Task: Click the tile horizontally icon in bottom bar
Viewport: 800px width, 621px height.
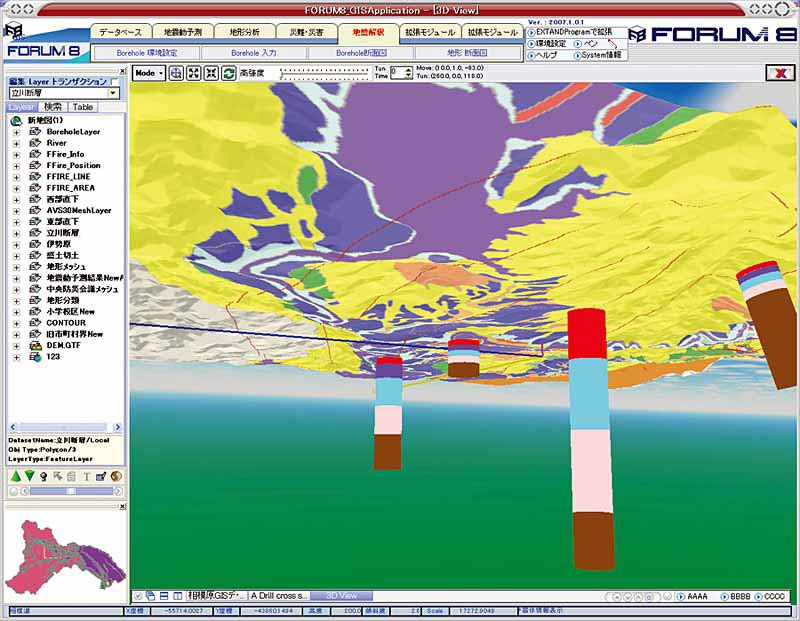Action: (164, 595)
